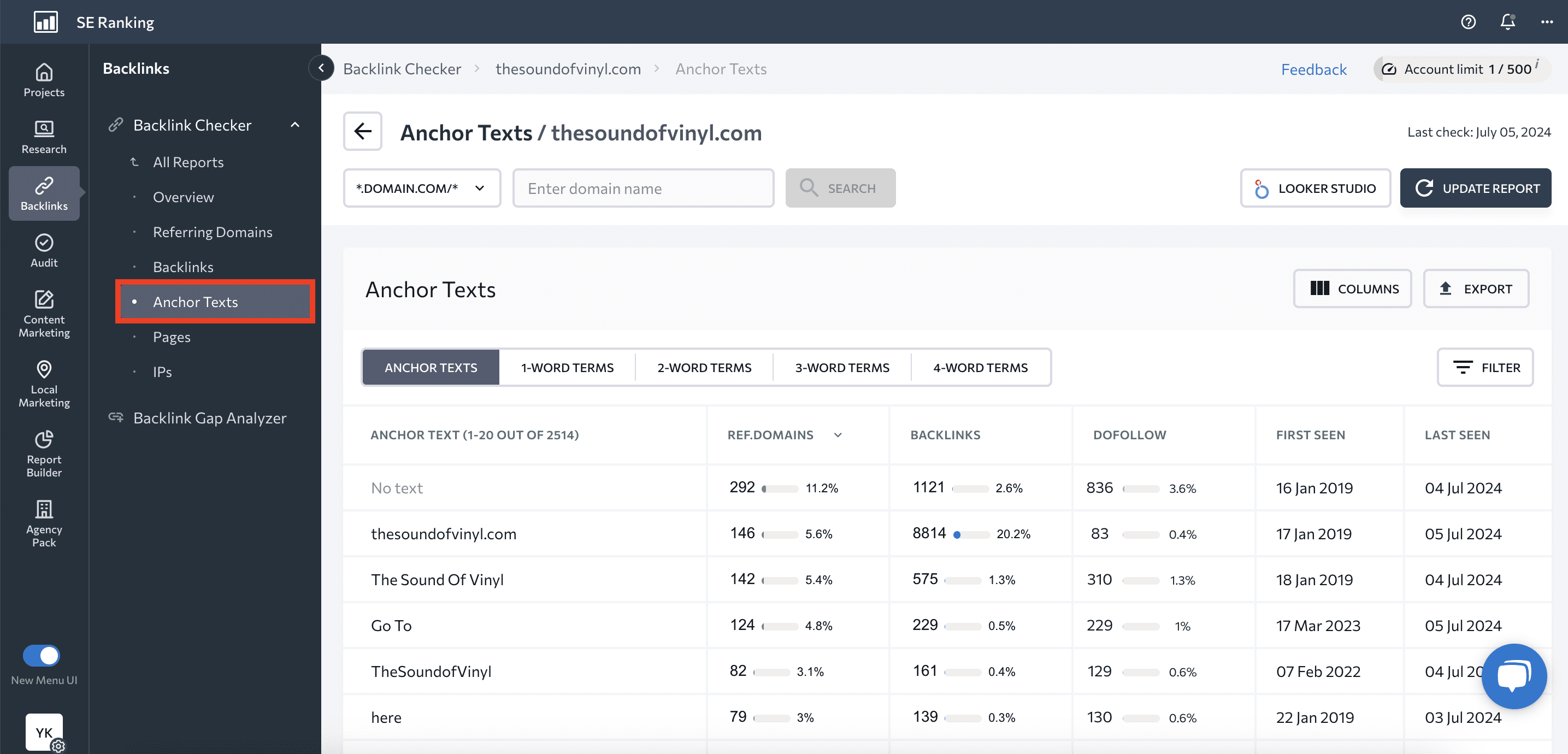This screenshot has height=754, width=1568.
Task: Select the Research tool
Action: coord(43,138)
